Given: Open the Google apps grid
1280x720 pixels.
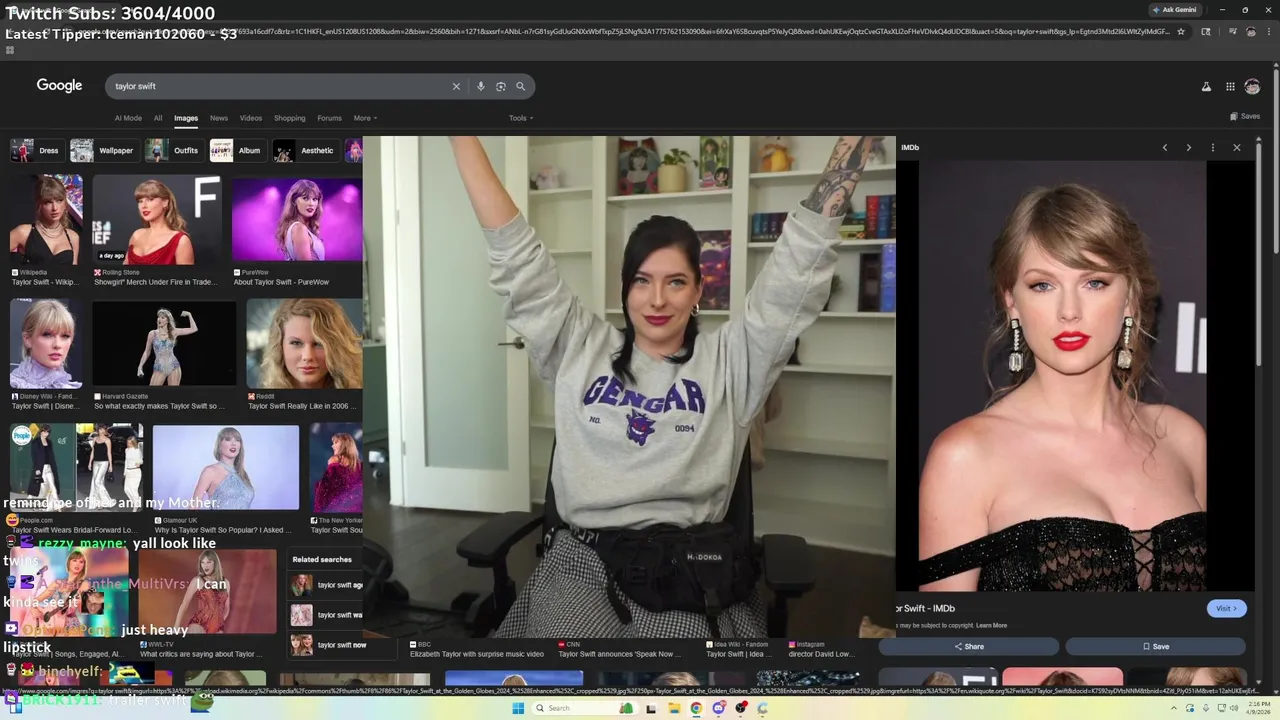Looking at the screenshot, I should (x=1230, y=87).
